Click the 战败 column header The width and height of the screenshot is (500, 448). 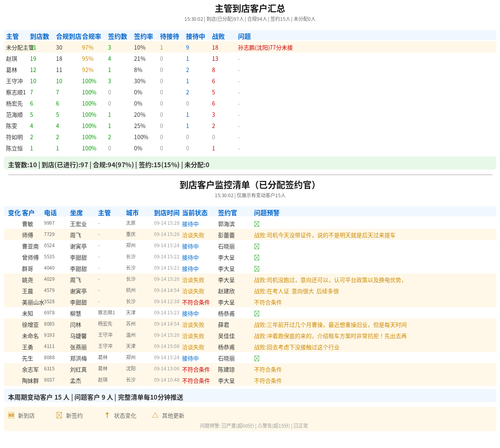coord(218,36)
